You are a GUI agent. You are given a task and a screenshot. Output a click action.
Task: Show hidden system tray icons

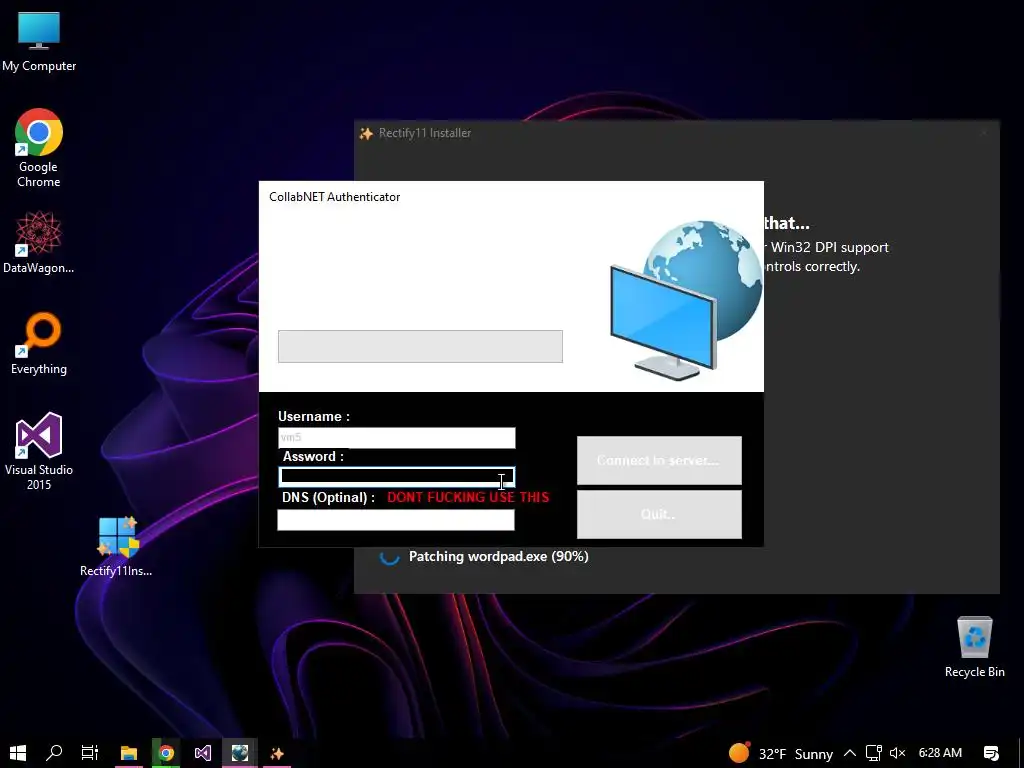click(850, 754)
